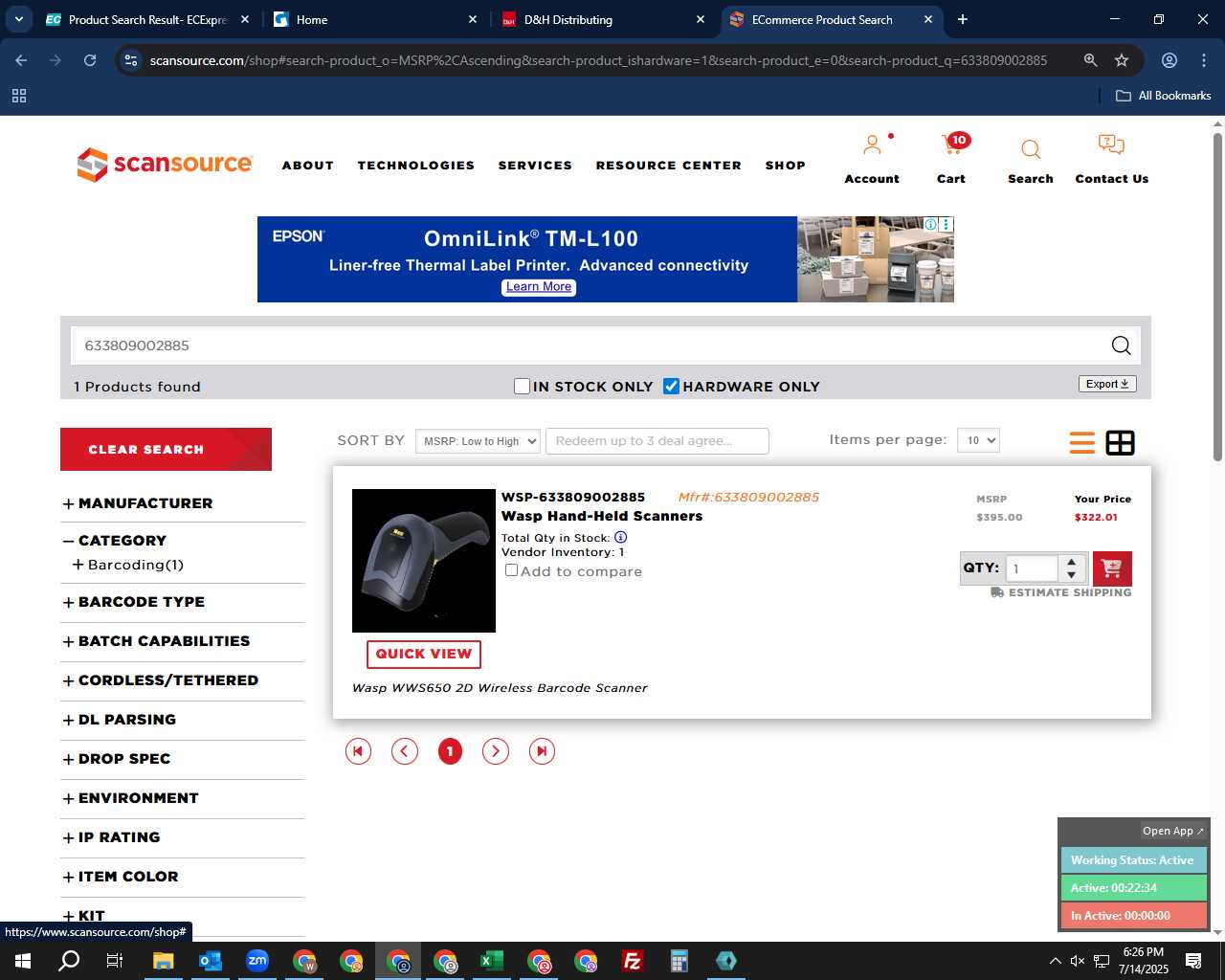Open File Explorer from the taskbar
This screenshot has height=980, width=1225.
(x=163, y=961)
